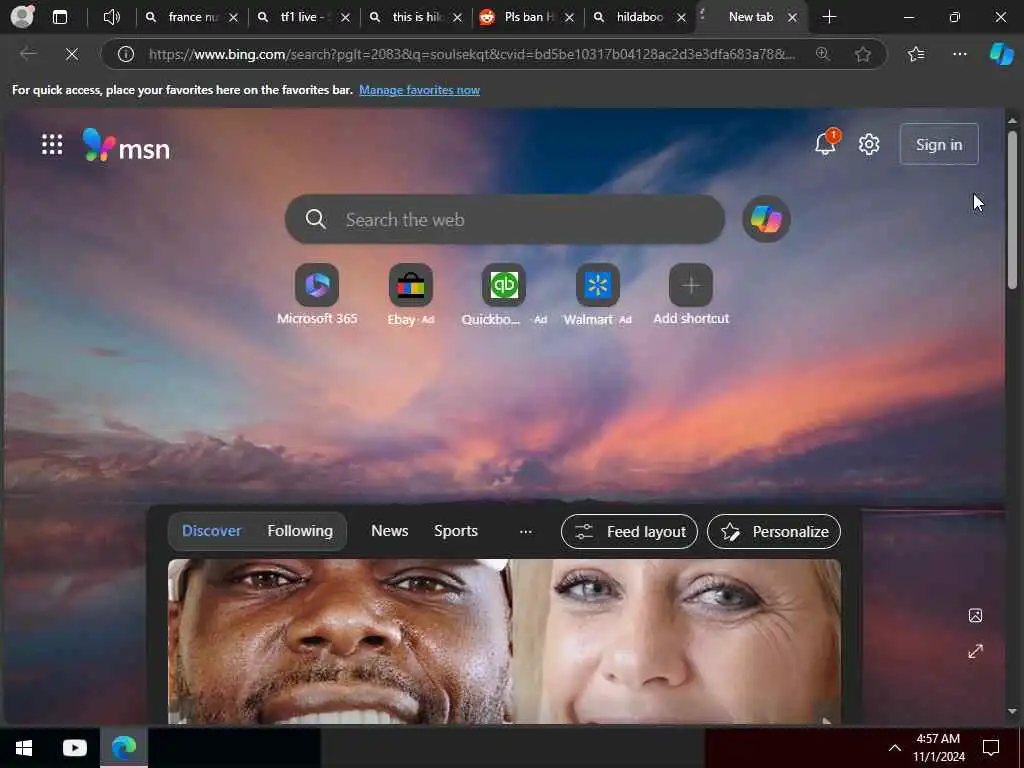This screenshot has width=1024, height=768.
Task: Click the Edge taskbar icon
Action: click(x=124, y=748)
